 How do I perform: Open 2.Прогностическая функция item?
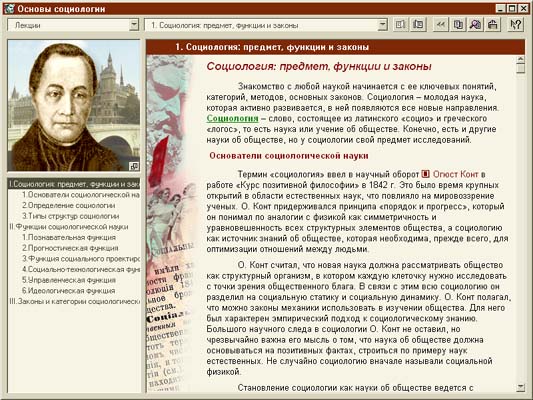tap(70, 248)
